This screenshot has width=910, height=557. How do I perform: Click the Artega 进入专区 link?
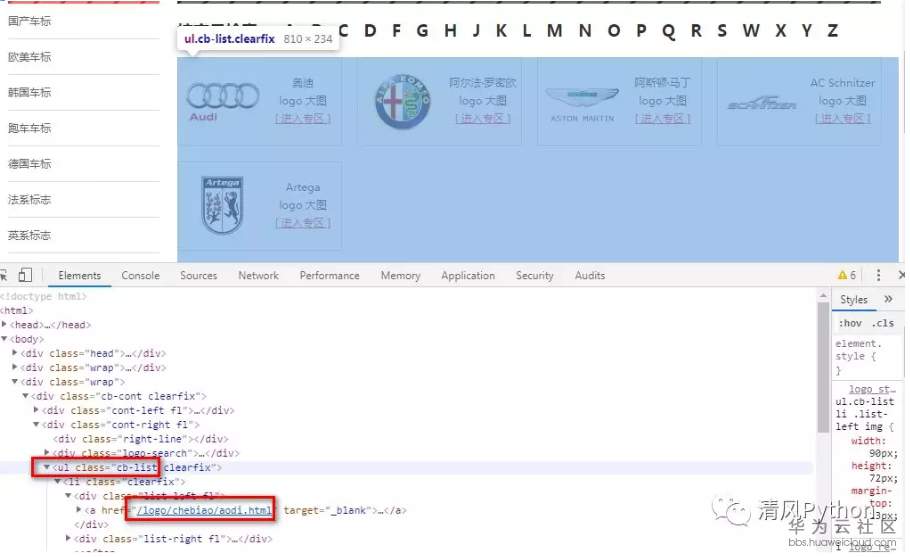[303, 223]
